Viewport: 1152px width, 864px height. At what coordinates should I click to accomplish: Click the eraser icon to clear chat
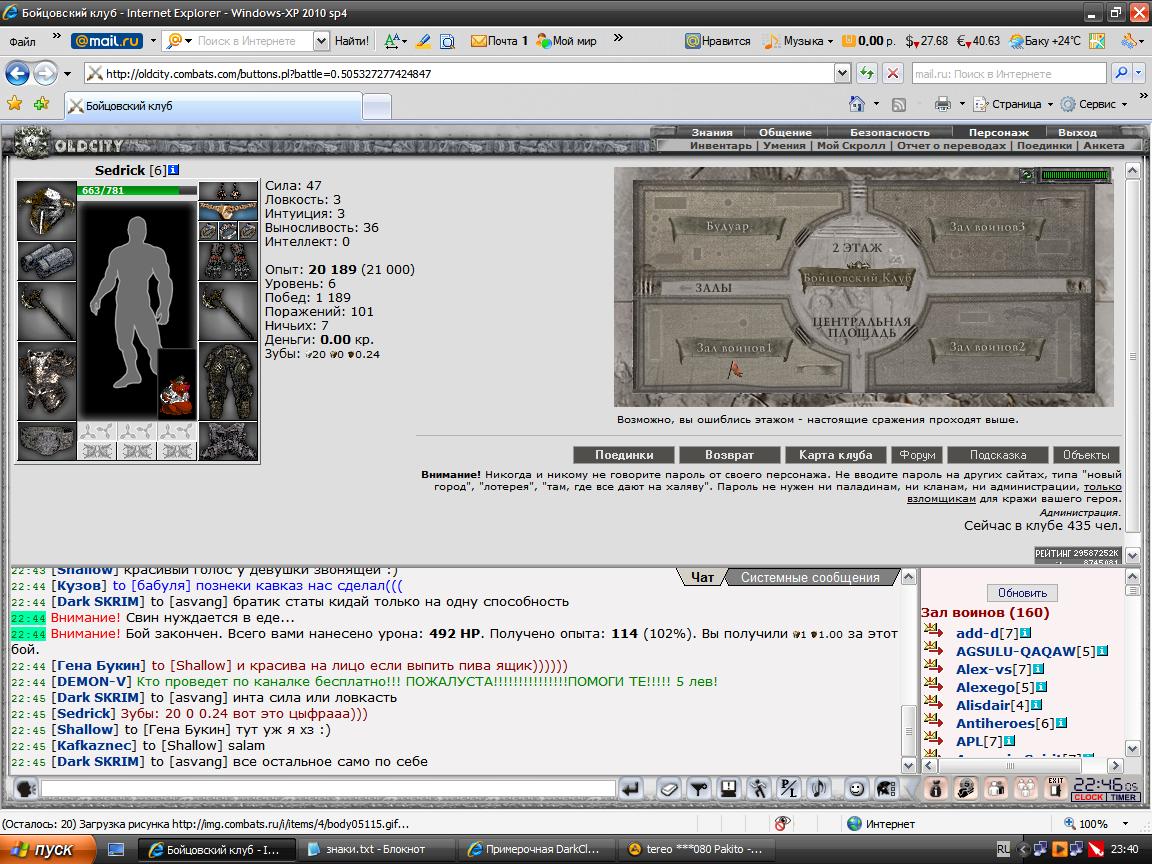tap(668, 788)
